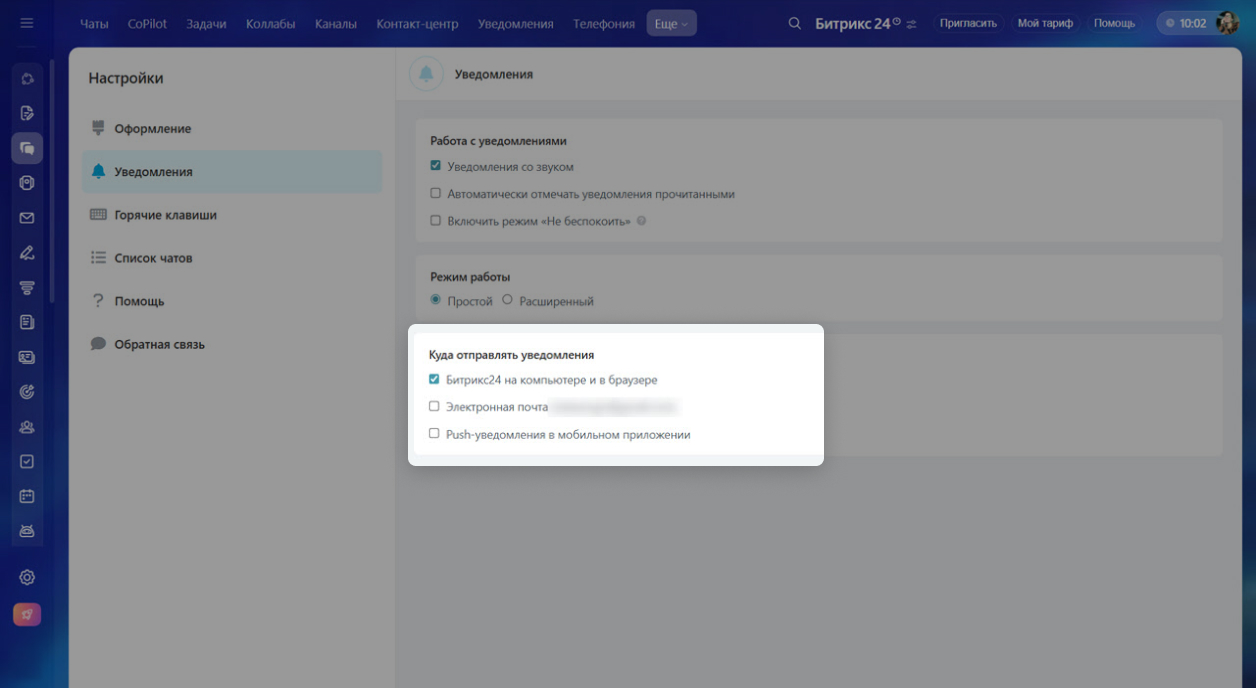The width and height of the screenshot is (1256, 688).
Task: Click the help icon beside «Не беспокоить»
Action: pyautogui.click(x=642, y=221)
